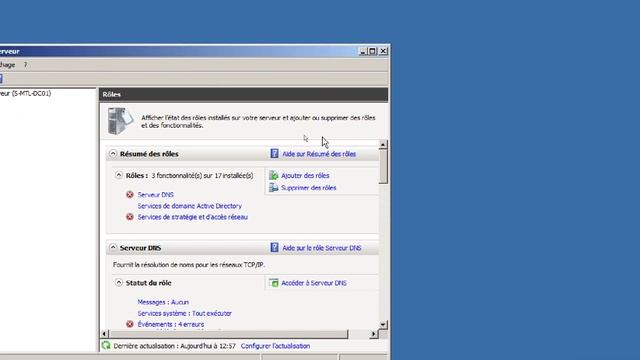Open the Événements : 4 erreurs link

(x=171, y=324)
